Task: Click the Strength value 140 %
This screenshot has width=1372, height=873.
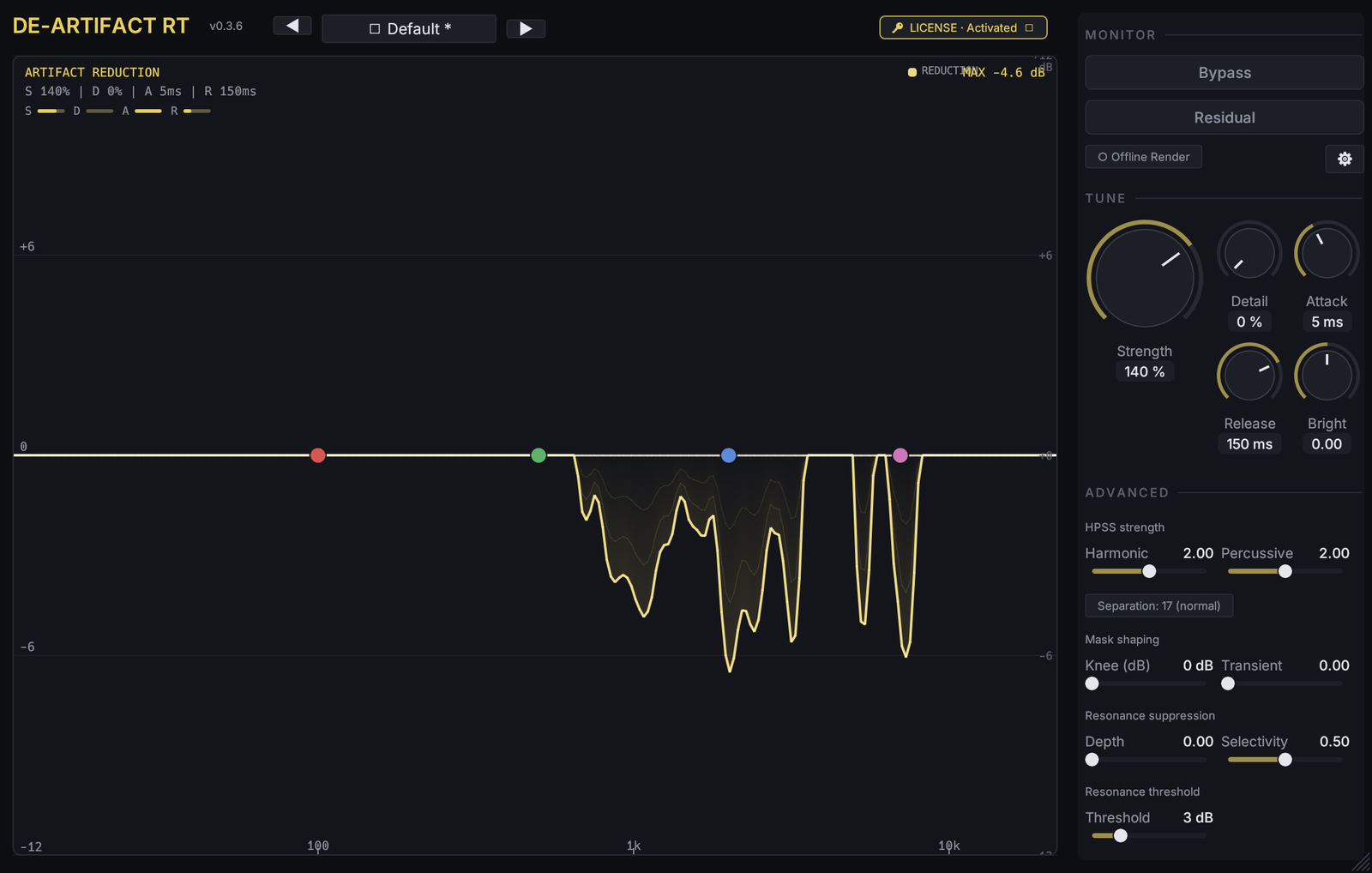Action: [x=1145, y=371]
